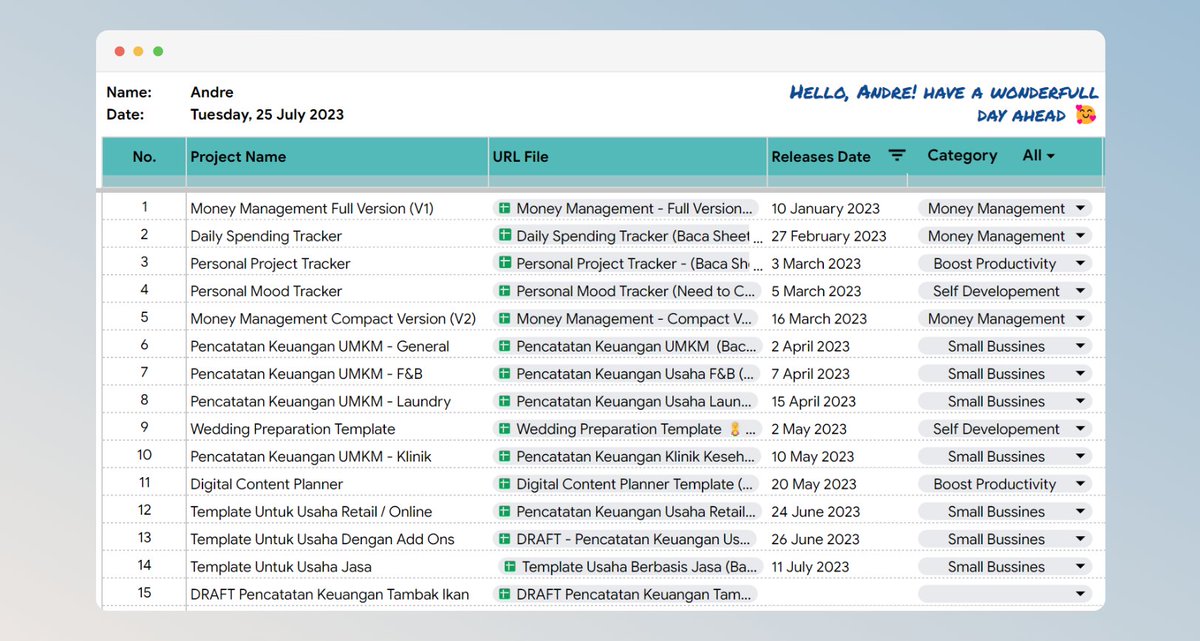This screenshot has width=1200, height=641.
Task: Open the Sheets icon for Digital Content Planner
Action: (x=503, y=484)
